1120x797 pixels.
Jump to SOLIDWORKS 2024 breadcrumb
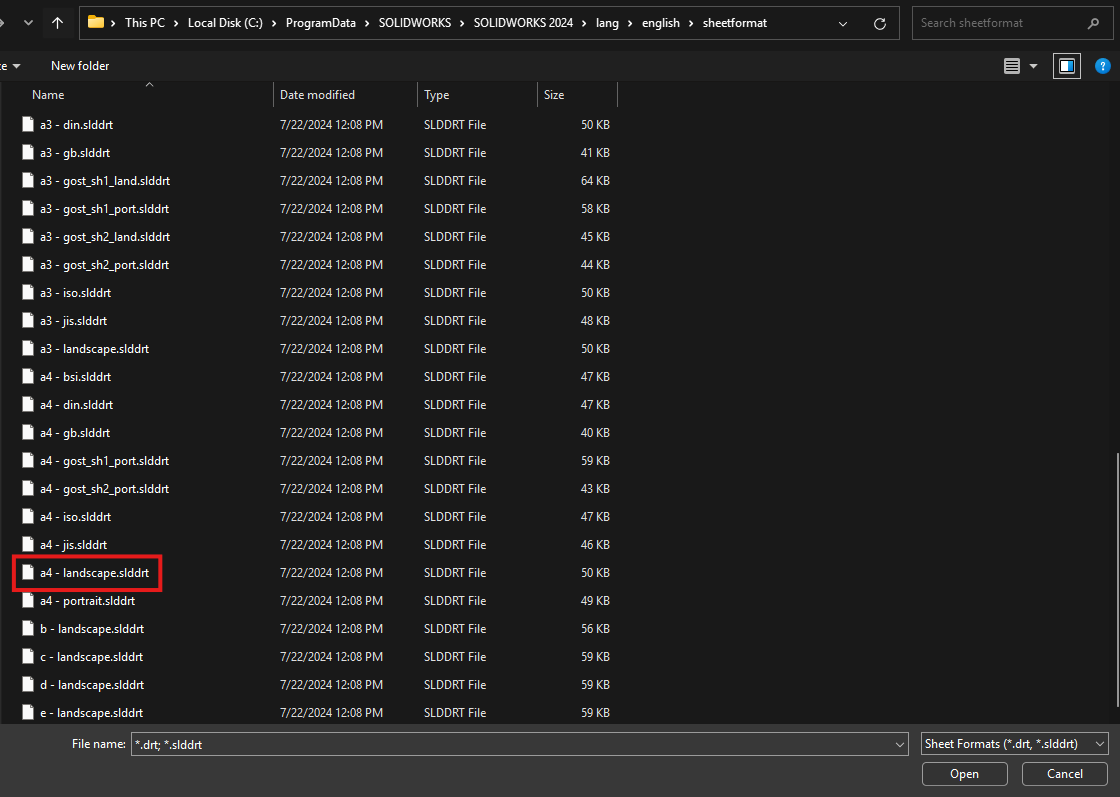click(523, 23)
